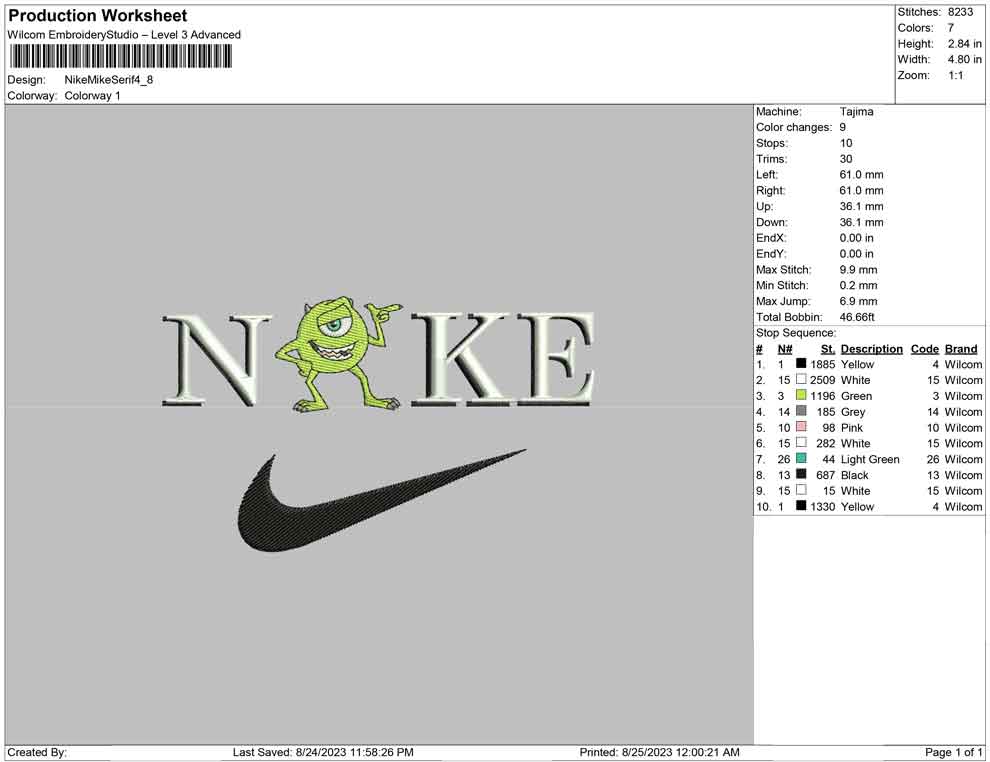This screenshot has width=990, height=762.
Task: Click the Zoom 1:1 value
Action: coord(955,76)
